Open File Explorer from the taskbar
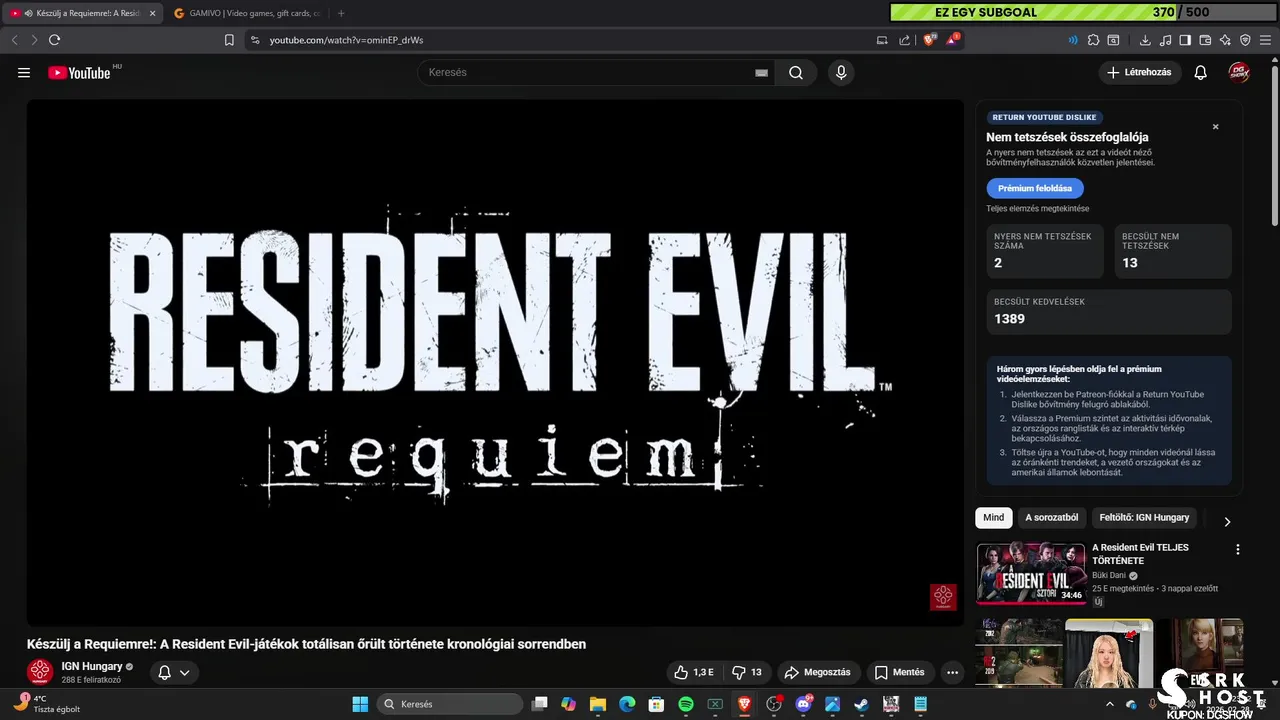 tap(598, 704)
